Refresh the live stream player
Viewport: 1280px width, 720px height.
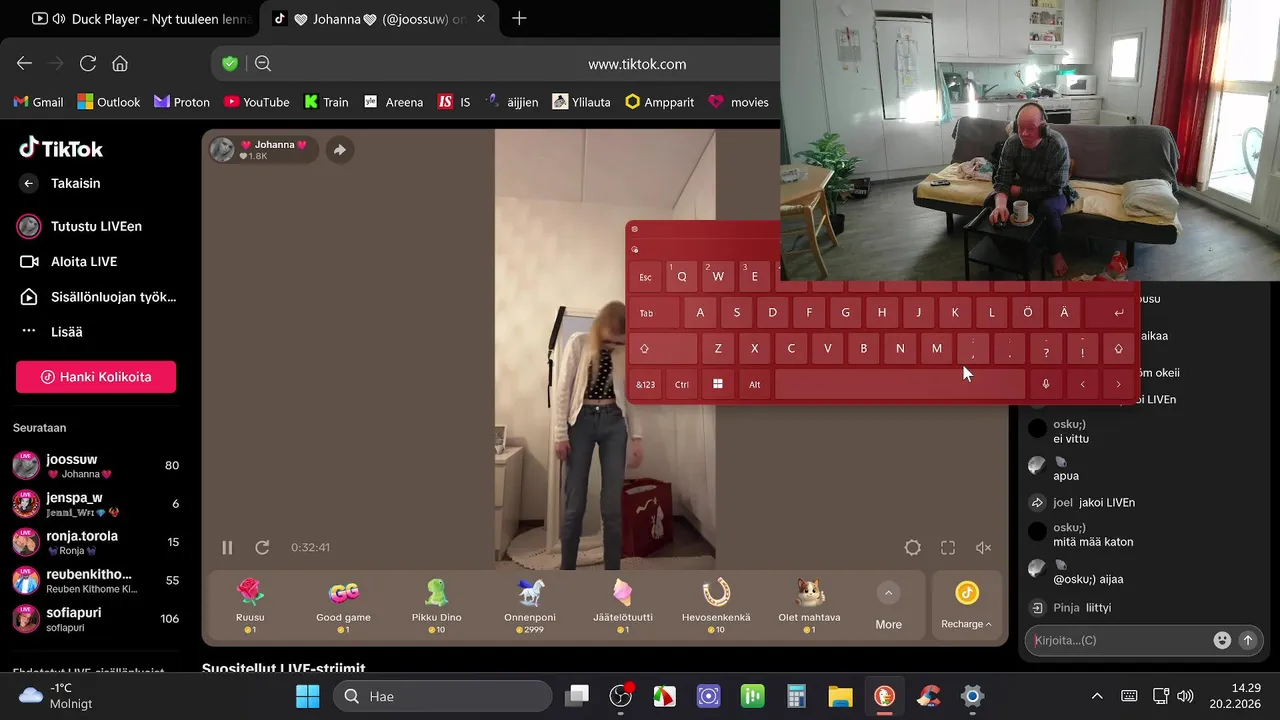262,547
